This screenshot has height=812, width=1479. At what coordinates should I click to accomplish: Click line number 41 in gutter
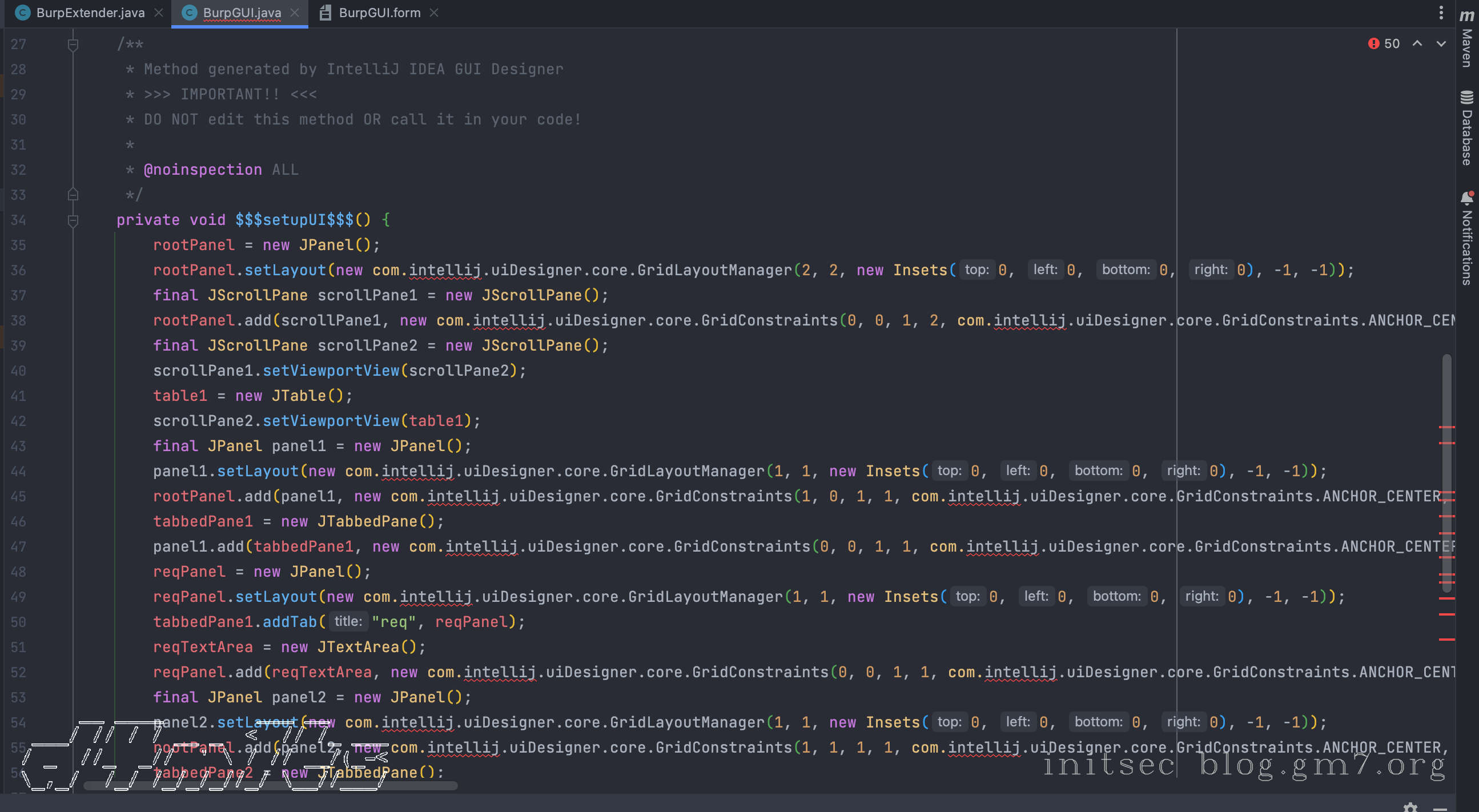[x=18, y=396]
